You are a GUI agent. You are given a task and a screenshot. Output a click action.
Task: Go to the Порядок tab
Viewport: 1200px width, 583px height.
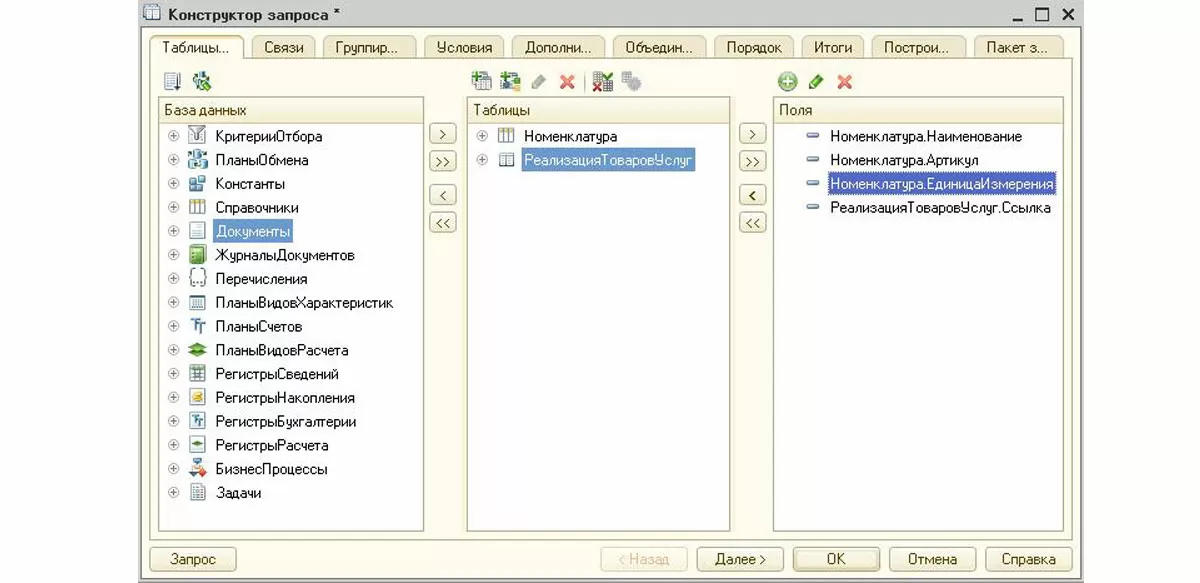click(x=754, y=47)
